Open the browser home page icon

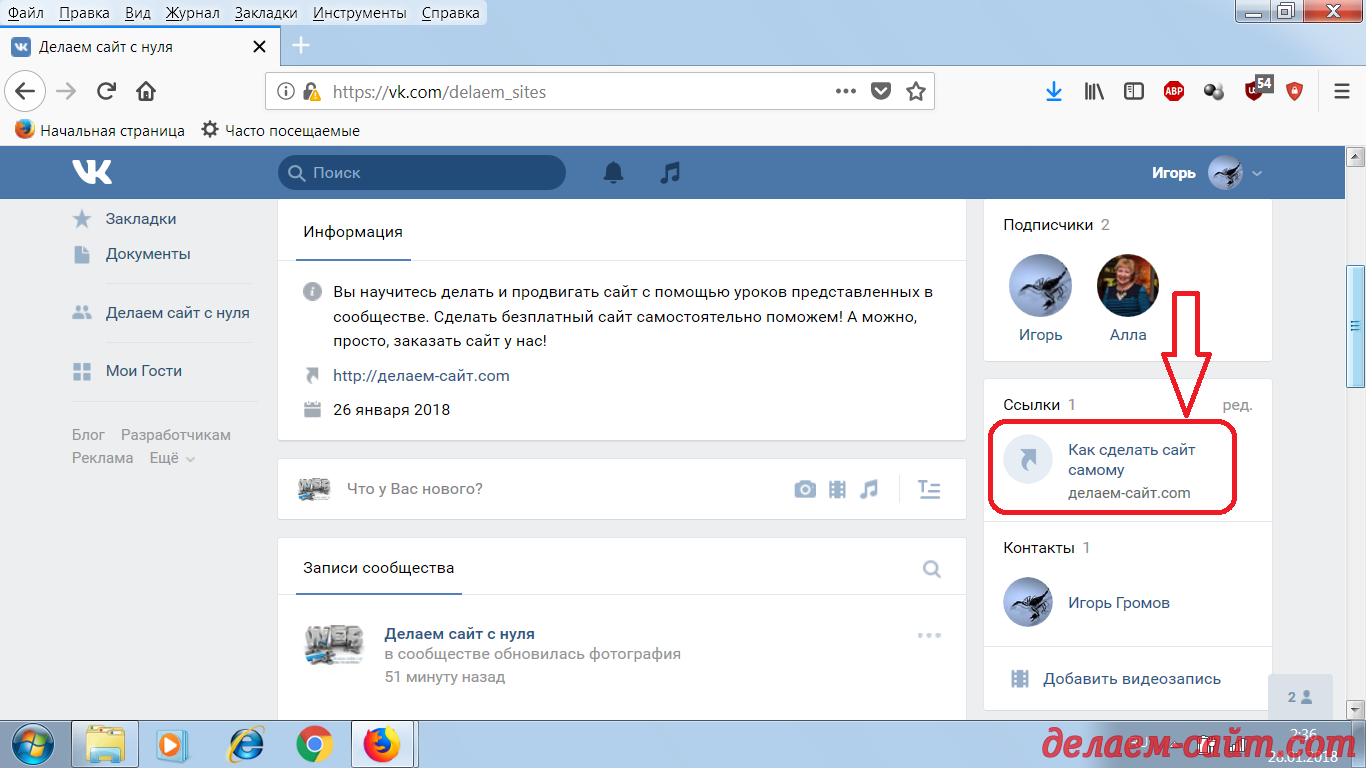(146, 92)
